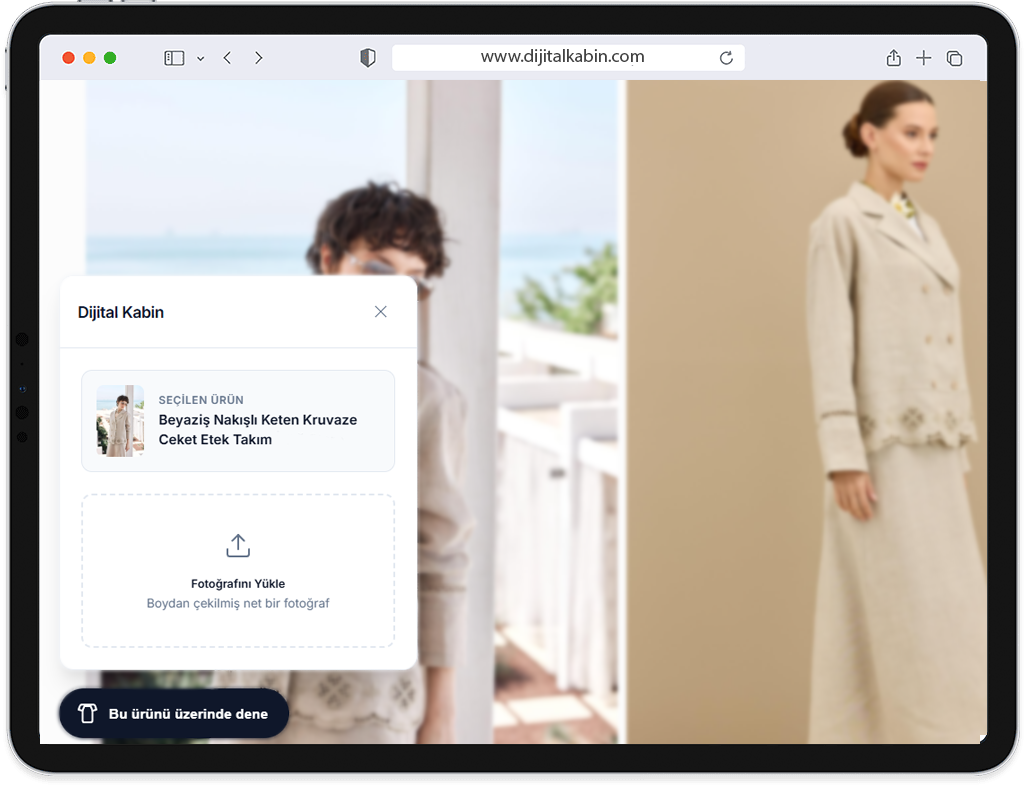The height and width of the screenshot is (785, 1025).
Task: Click the 'Boydan çekilmiş net bir fotoğraf' hint
Action: coord(238,604)
